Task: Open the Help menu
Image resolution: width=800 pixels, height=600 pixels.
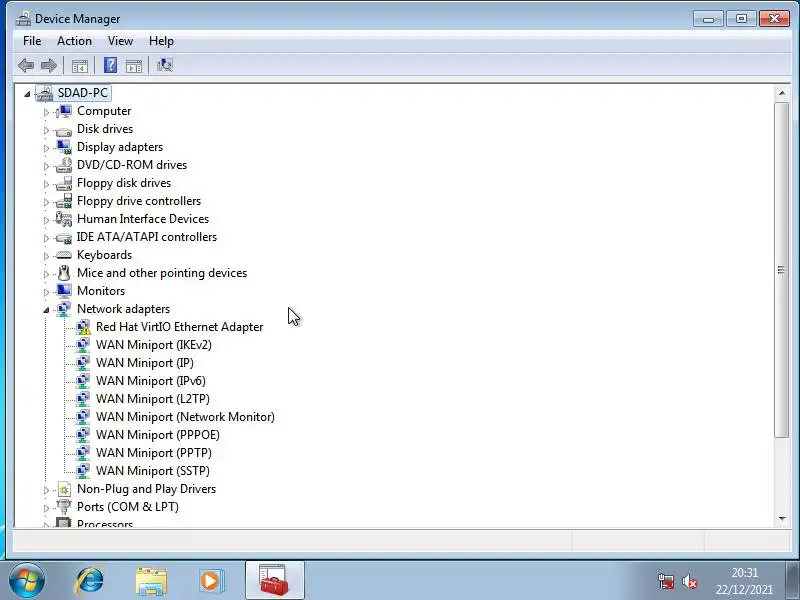Action: 161,41
